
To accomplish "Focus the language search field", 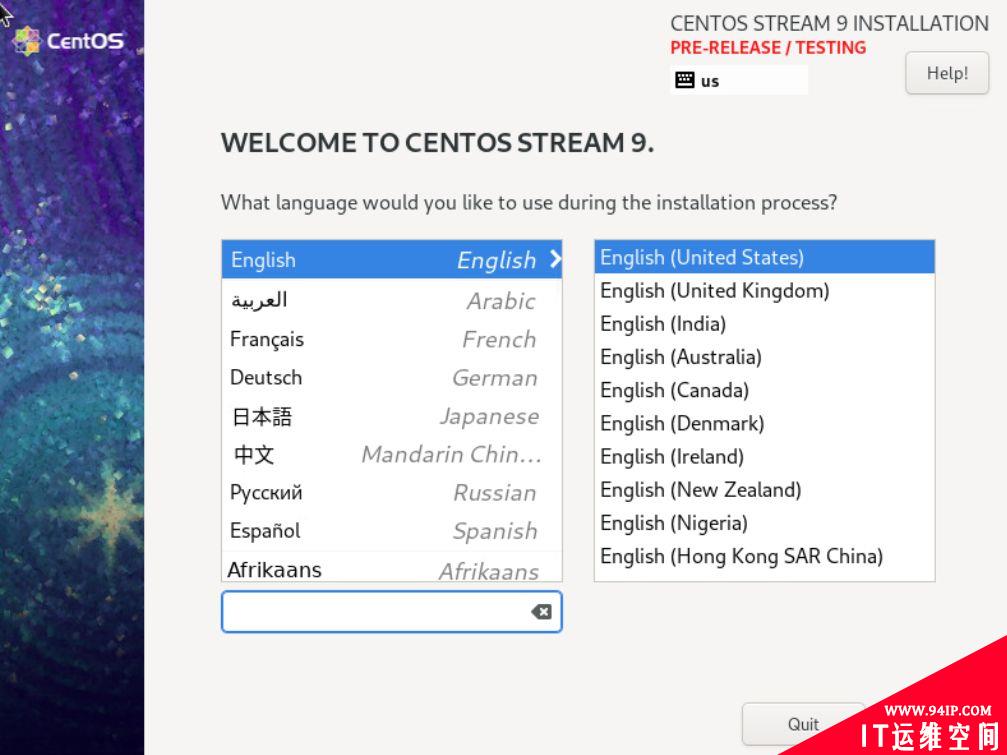I will click(392, 612).
